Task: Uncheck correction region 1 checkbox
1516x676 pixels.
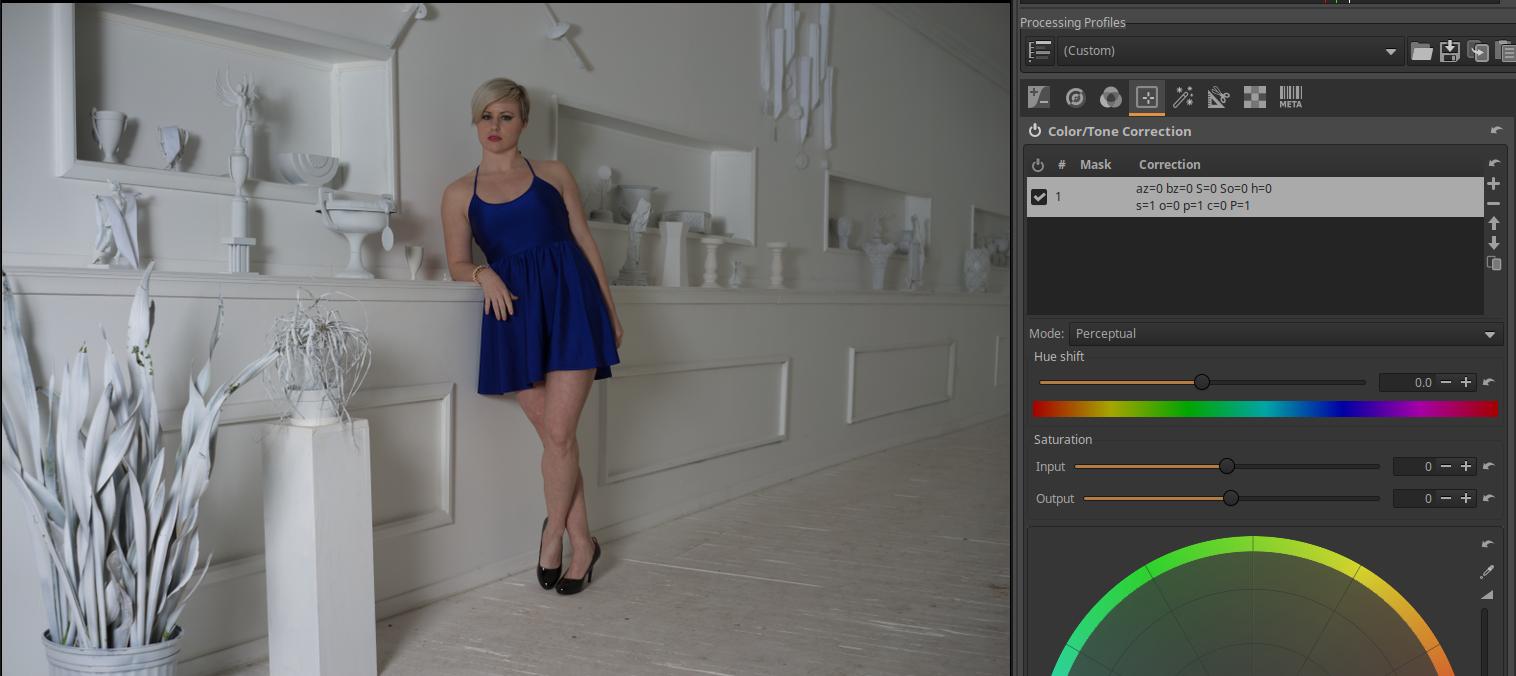Action: pos(1039,197)
